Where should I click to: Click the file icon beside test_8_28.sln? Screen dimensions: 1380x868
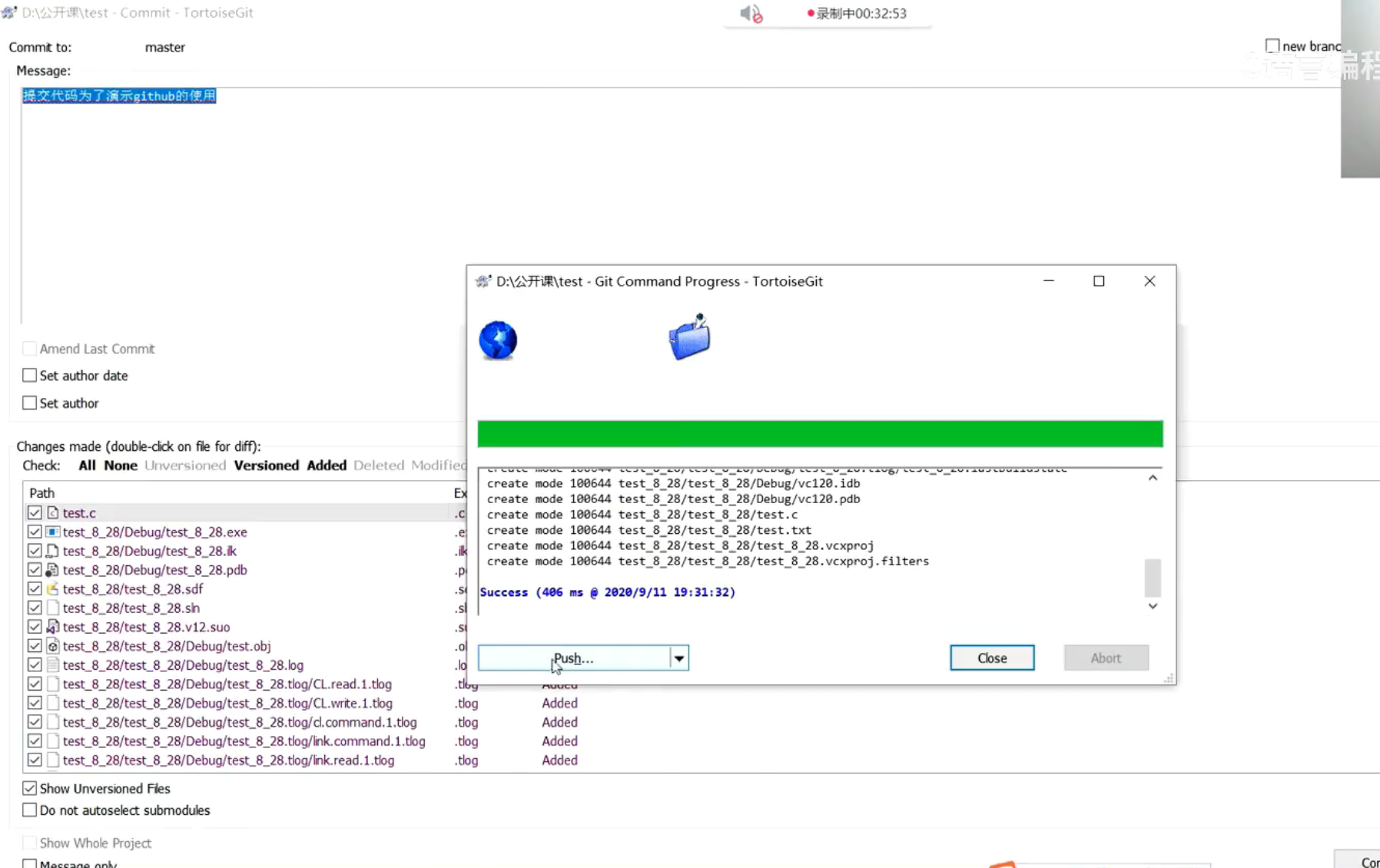pyautogui.click(x=53, y=608)
